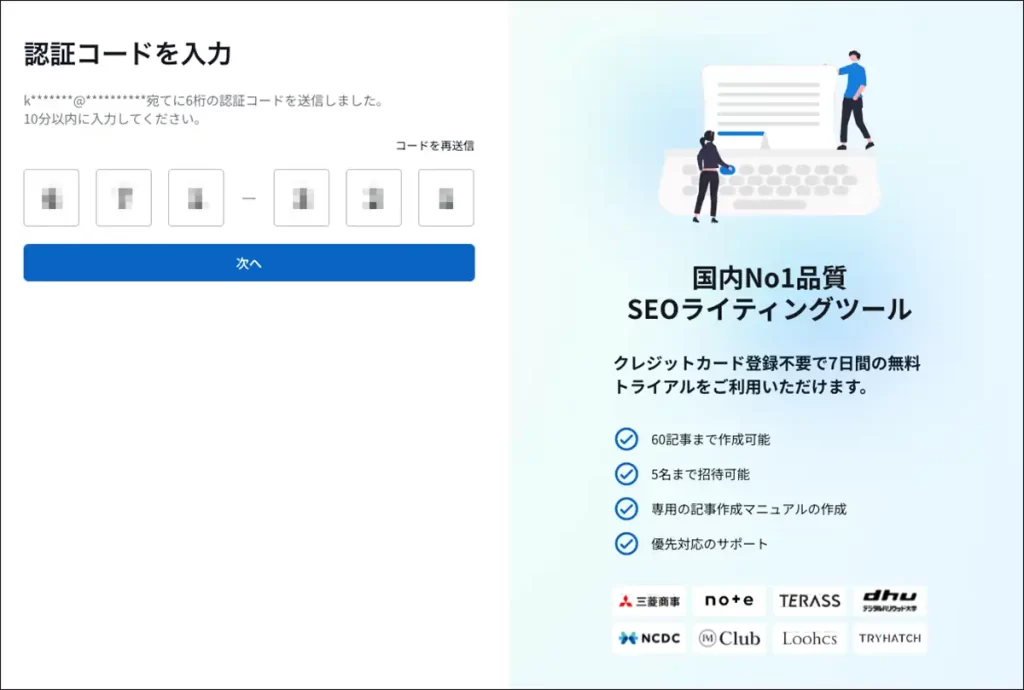Click the first verification code digit box
Viewport: 1024px width, 690px height.
pyautogui.click(x=51, y=198)
